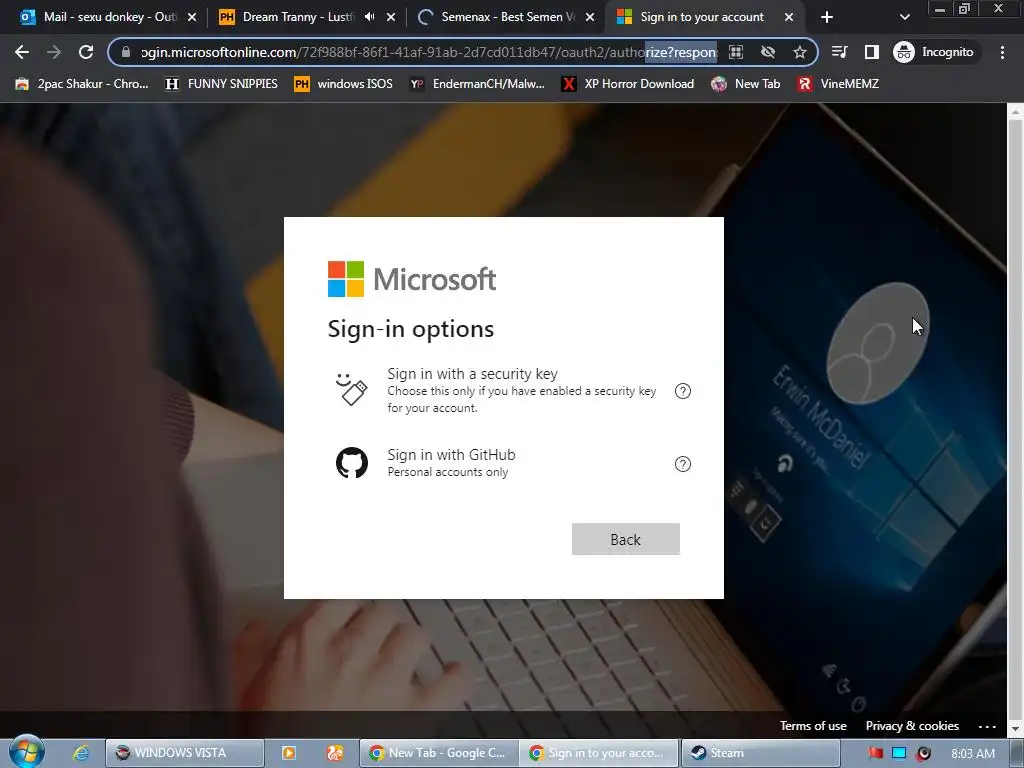Open the media player taskbar icon
Viewport: 1024px width, 768px height.
coord(289,753)
